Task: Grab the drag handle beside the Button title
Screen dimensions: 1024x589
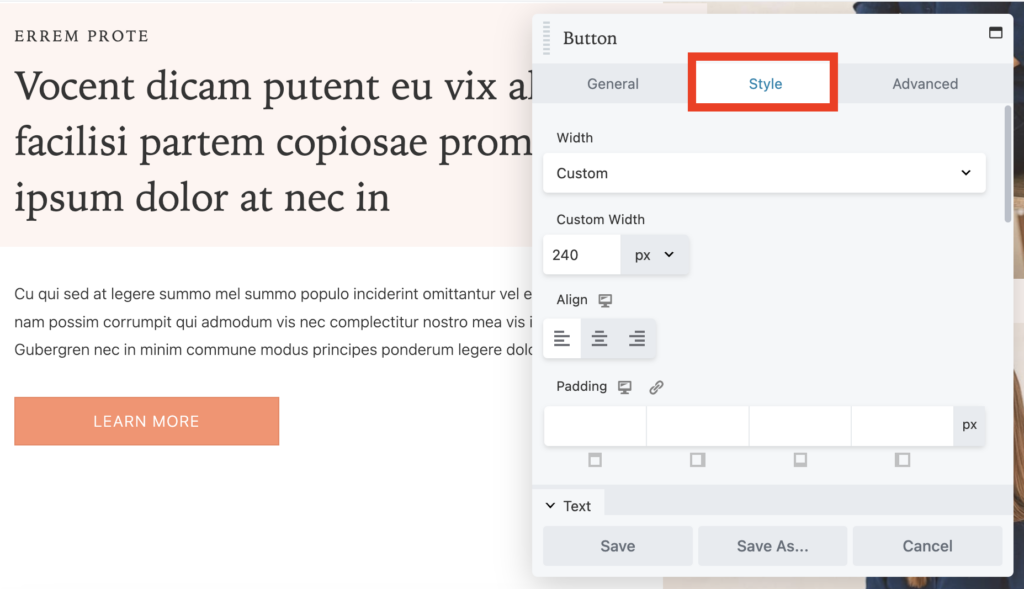Action: [x=545, y=37]
